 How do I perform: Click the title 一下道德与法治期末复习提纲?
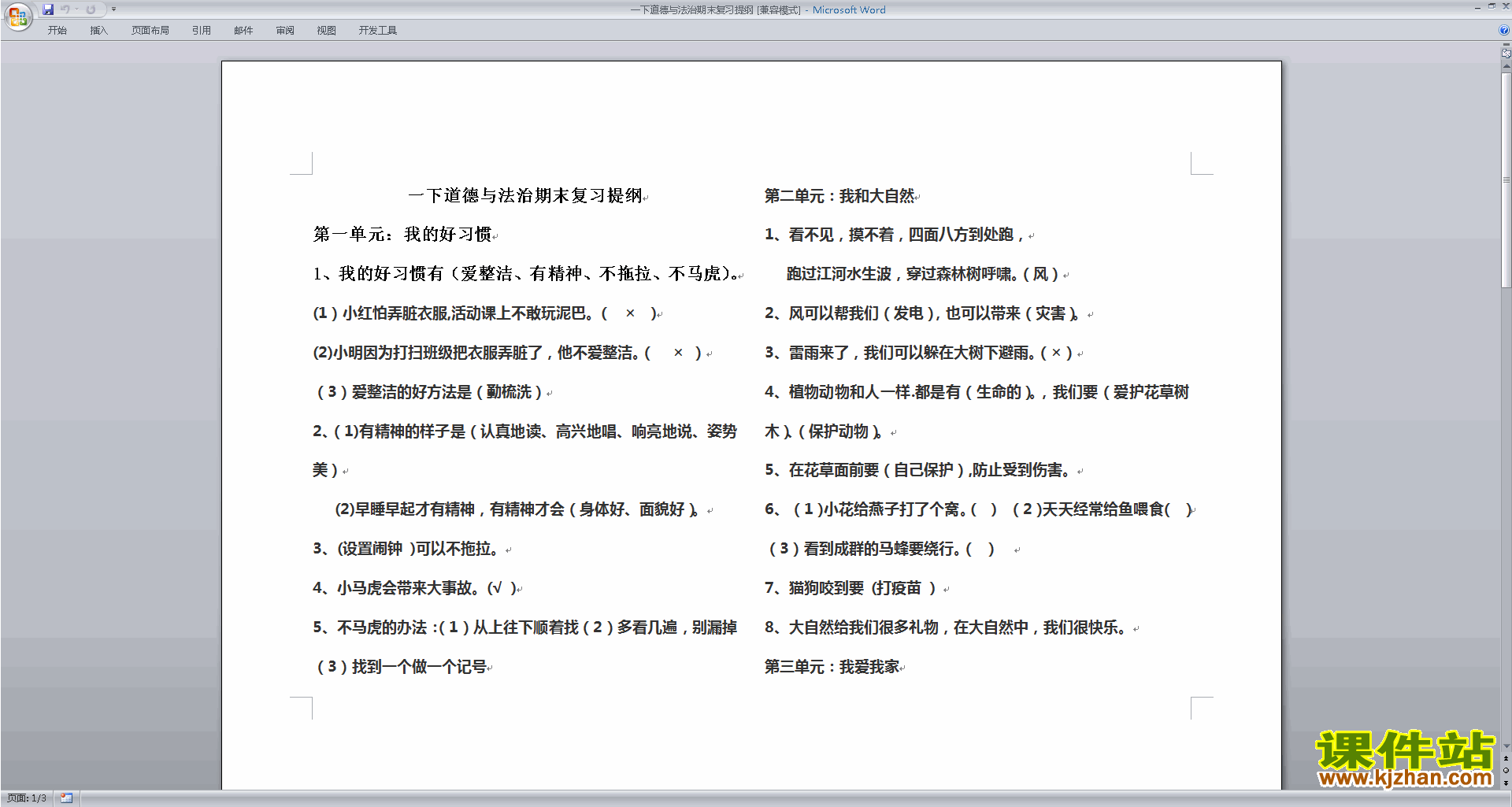(x=525, y=195)
